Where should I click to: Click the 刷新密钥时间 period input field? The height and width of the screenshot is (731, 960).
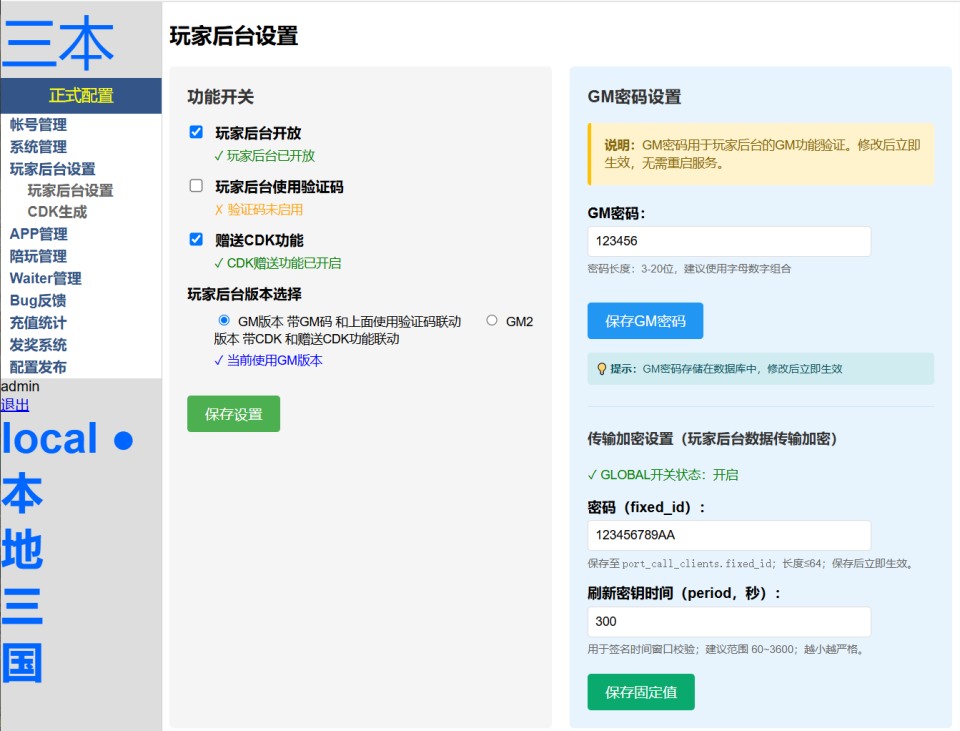pyautogui.click(x=729, y=621)
